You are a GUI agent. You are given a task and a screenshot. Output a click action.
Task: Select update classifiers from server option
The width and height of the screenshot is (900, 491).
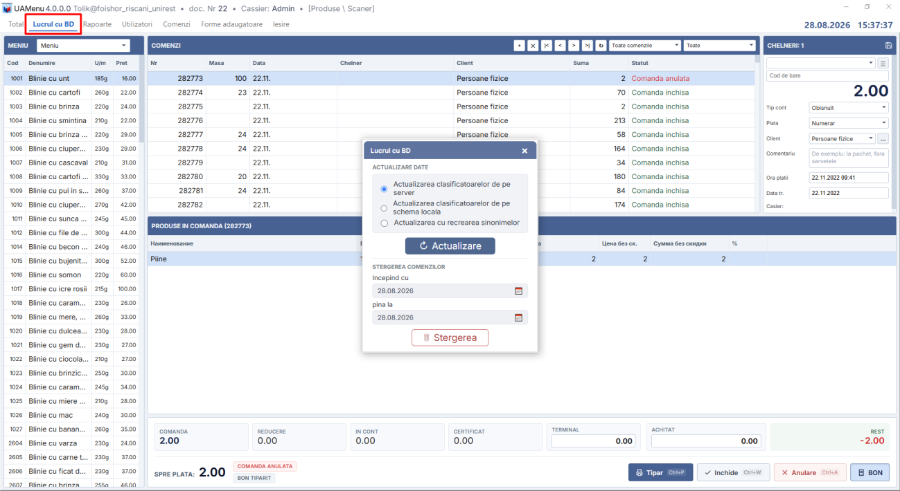pos(384,189)
